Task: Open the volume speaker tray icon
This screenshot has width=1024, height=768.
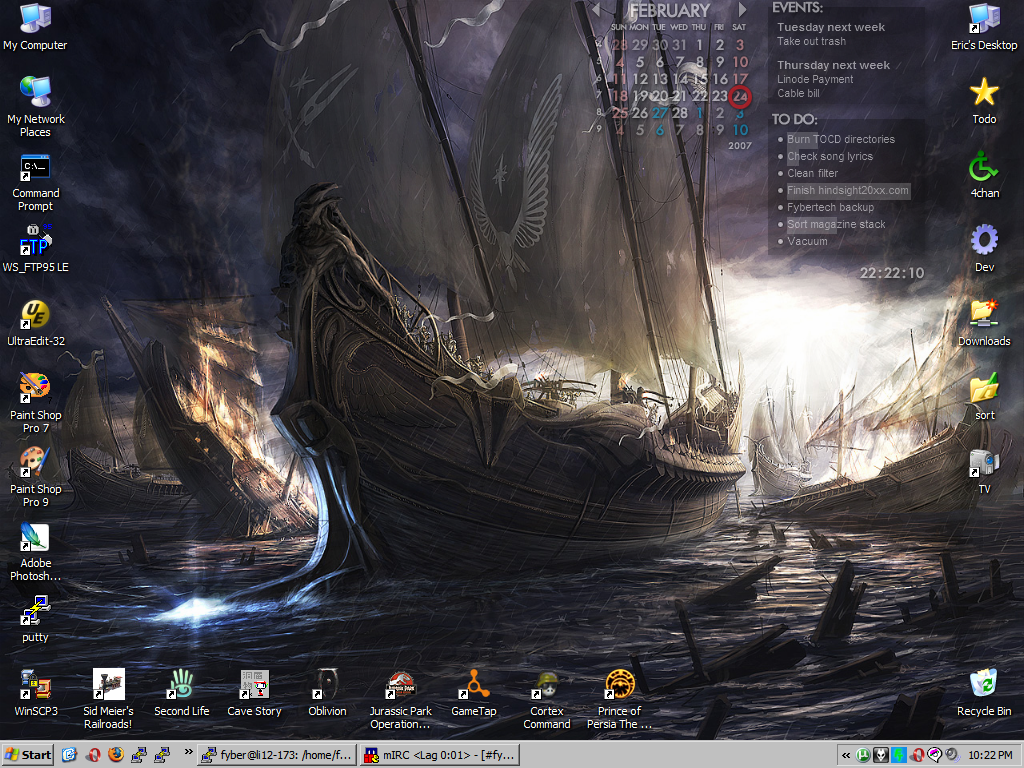Action: click(952, 755)
